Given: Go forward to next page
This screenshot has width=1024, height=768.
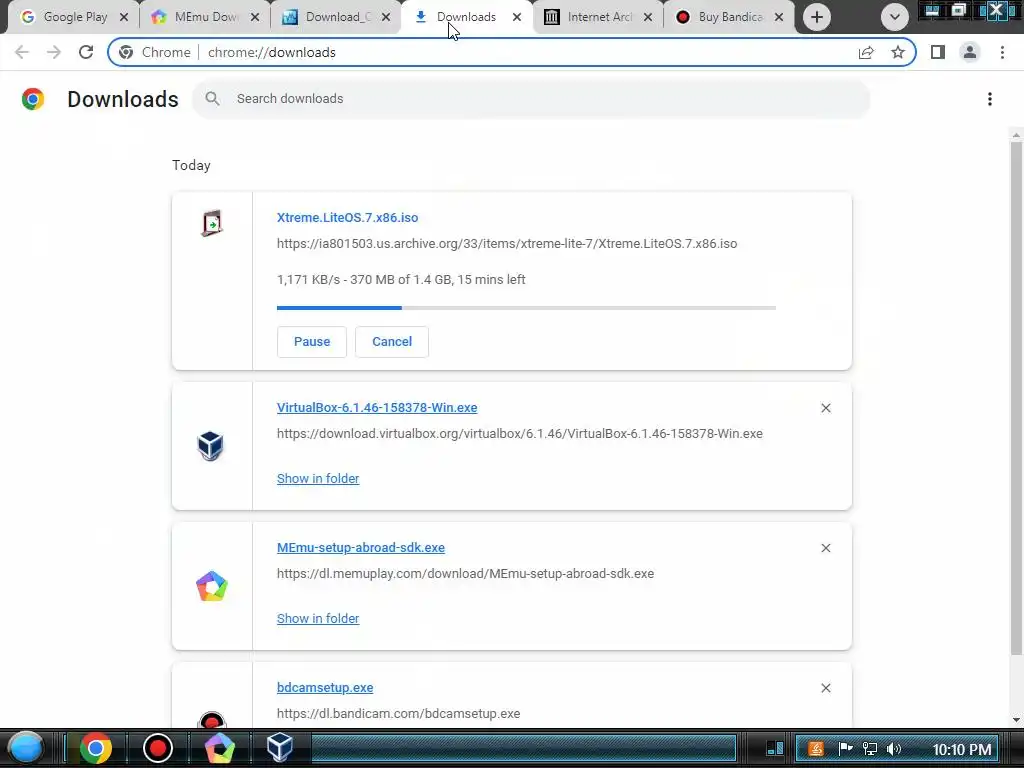Looking at the screenshot, I should (x=54, y=52).
